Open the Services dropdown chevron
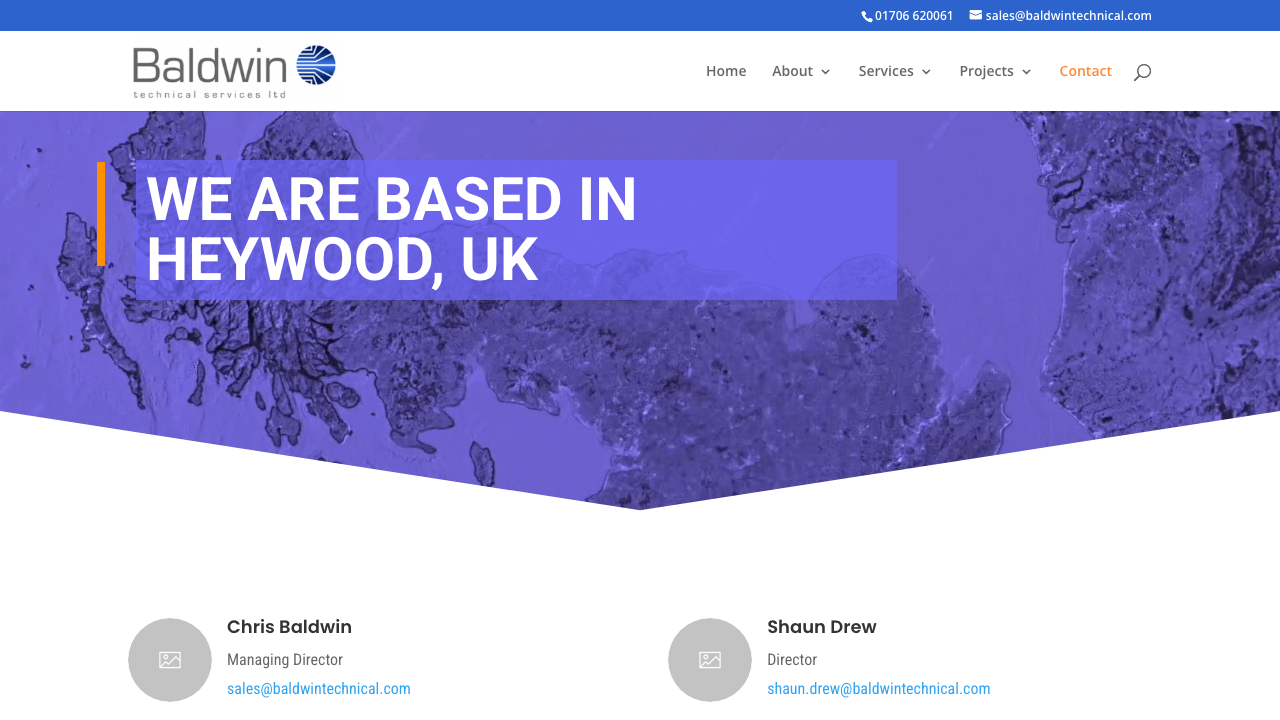 tap(927, 71)
